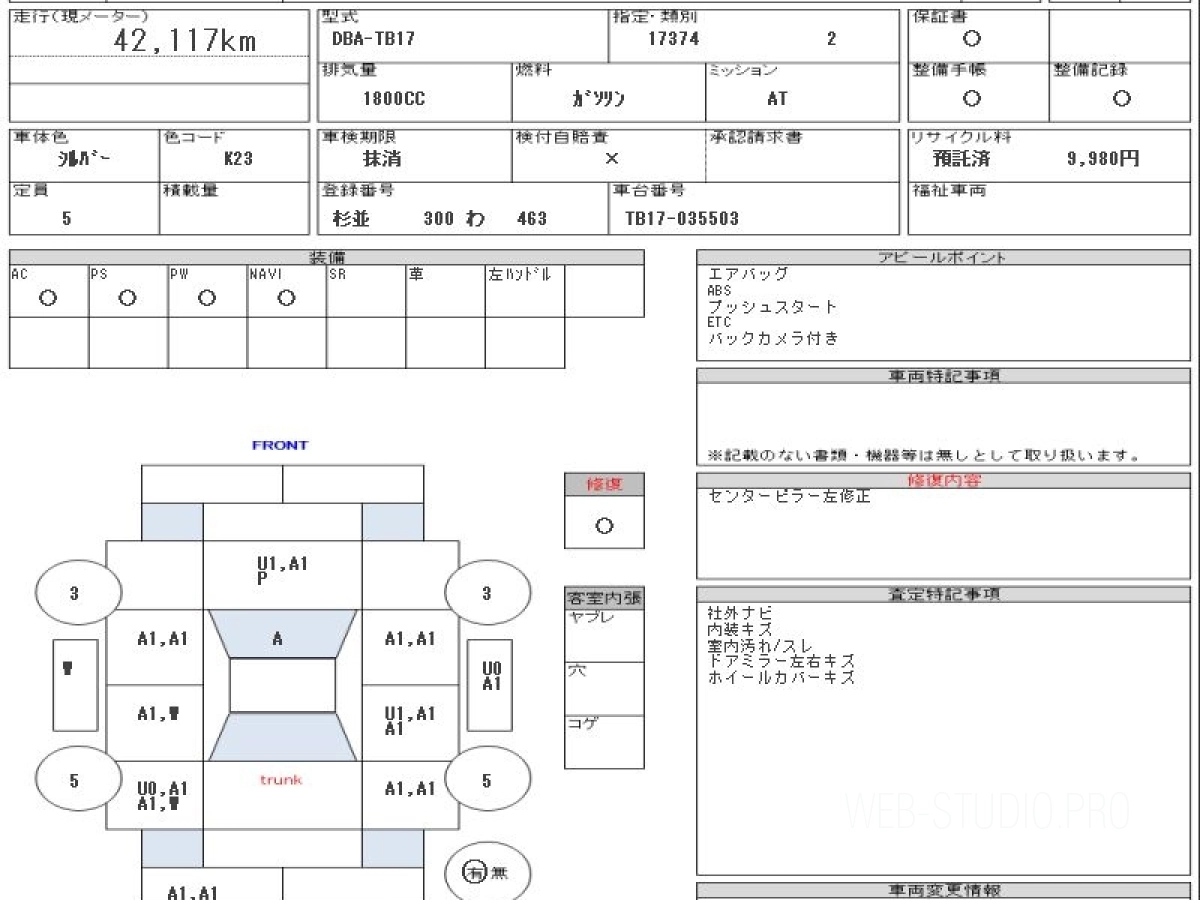The height and width of the screenshot is (900, 1200).
Task: Click the K23 color code
Action: pyautogui.click(x=238, y=158)
